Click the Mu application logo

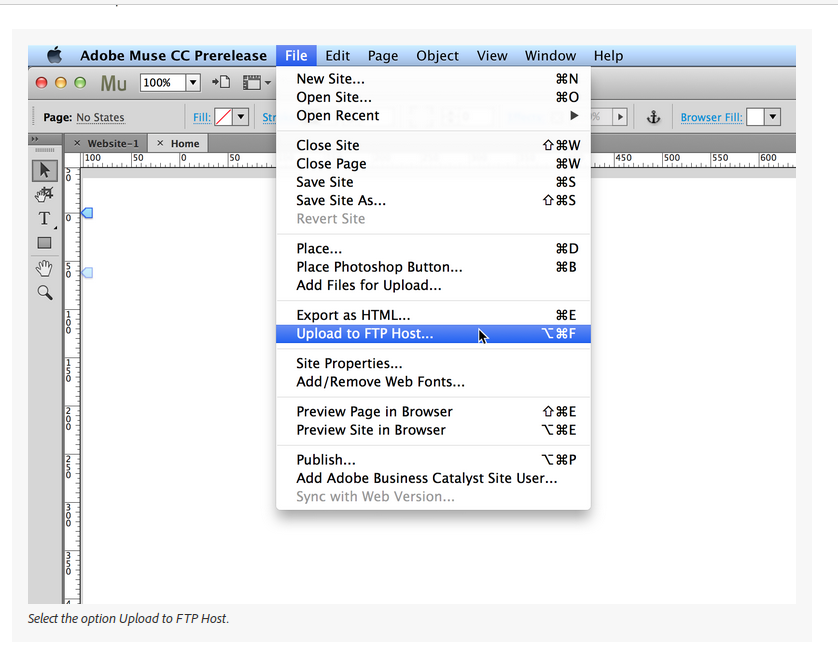coord(113,83)
